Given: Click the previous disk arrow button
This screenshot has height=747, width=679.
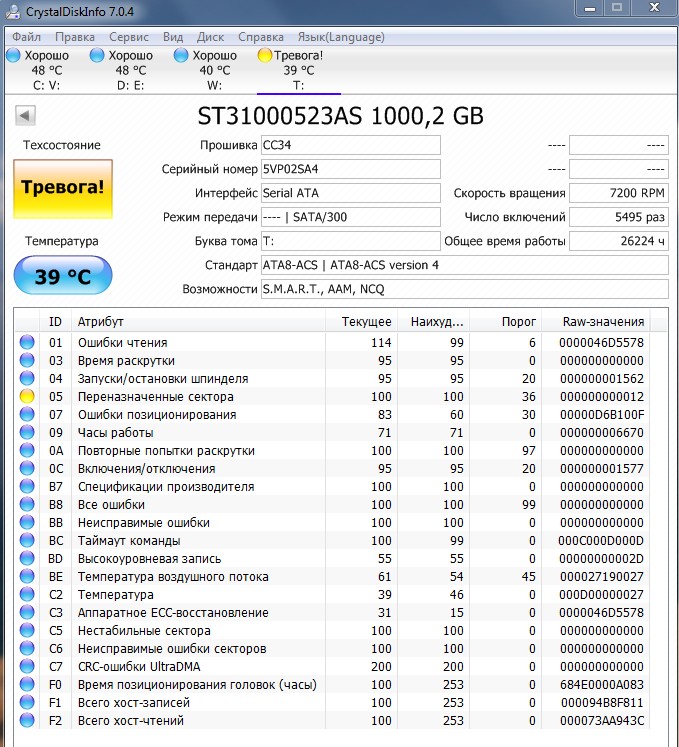Looking at the screenshot, I should pyautogui.click(x=25, y=115).
